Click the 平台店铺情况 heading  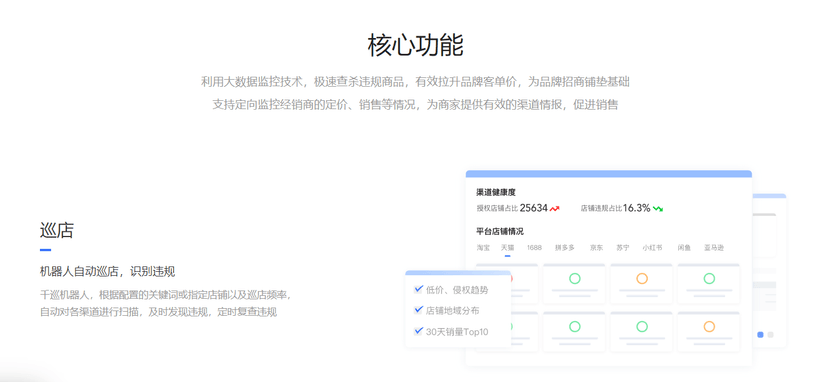500,231
